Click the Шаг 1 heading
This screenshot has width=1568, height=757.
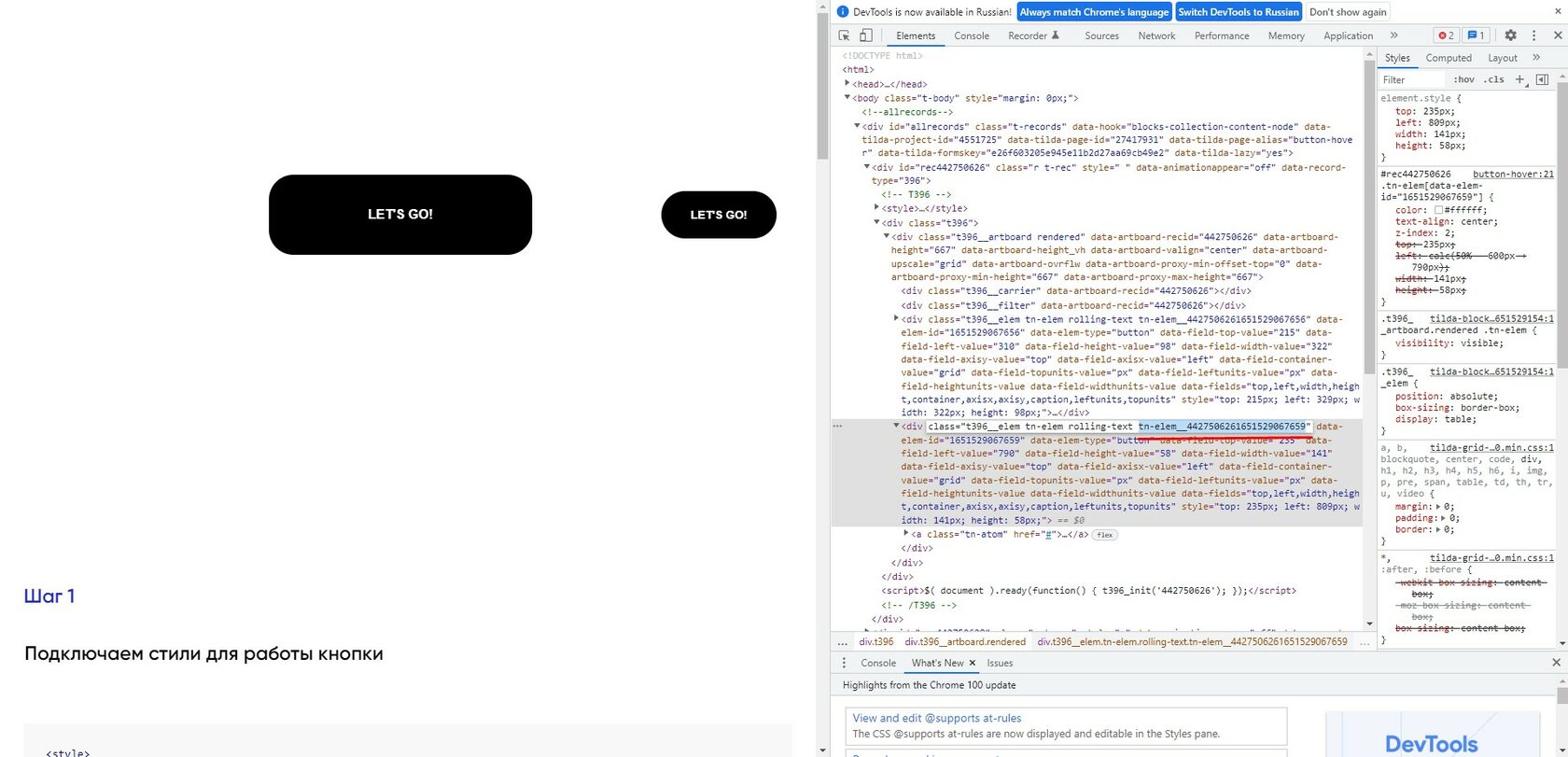point(49,596)
